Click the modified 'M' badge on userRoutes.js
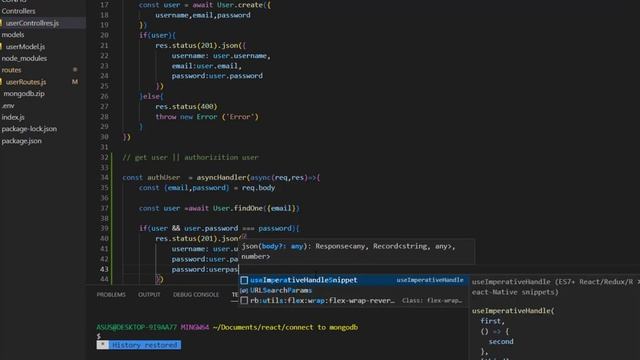640x360 pixels. [75, 82]
